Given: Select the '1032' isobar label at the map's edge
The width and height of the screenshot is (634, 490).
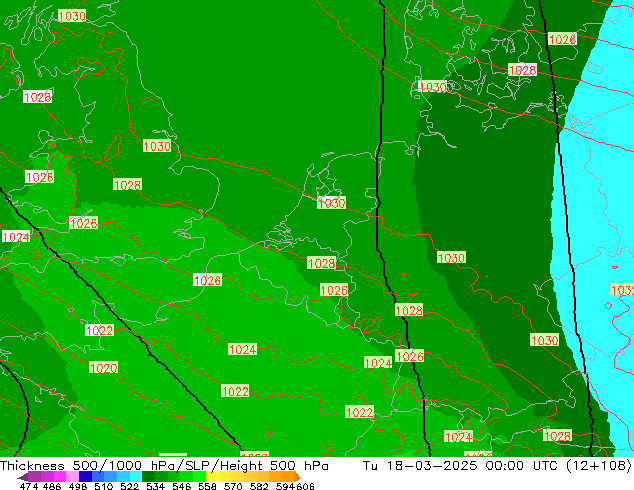Looking at the screenshot, I should pyautogui.click(x=622, y=290).
